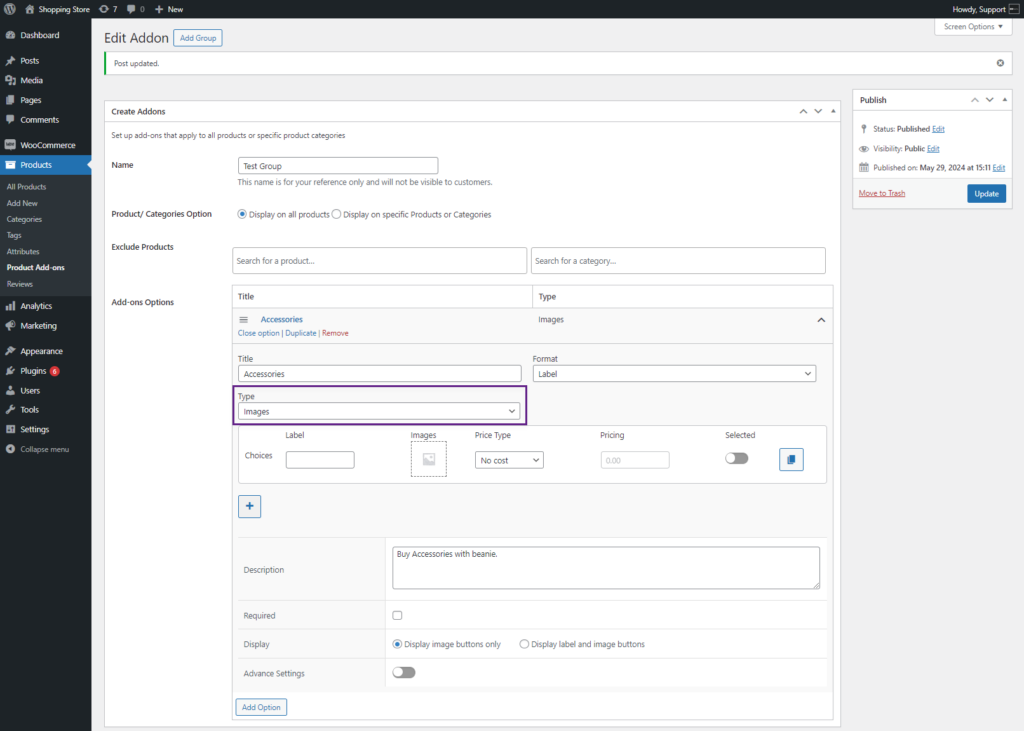This screenshot has width=1024, height=731.
Task: Click the updates icon showing 7
Action: pyautogui.click(x=104, y=9)
